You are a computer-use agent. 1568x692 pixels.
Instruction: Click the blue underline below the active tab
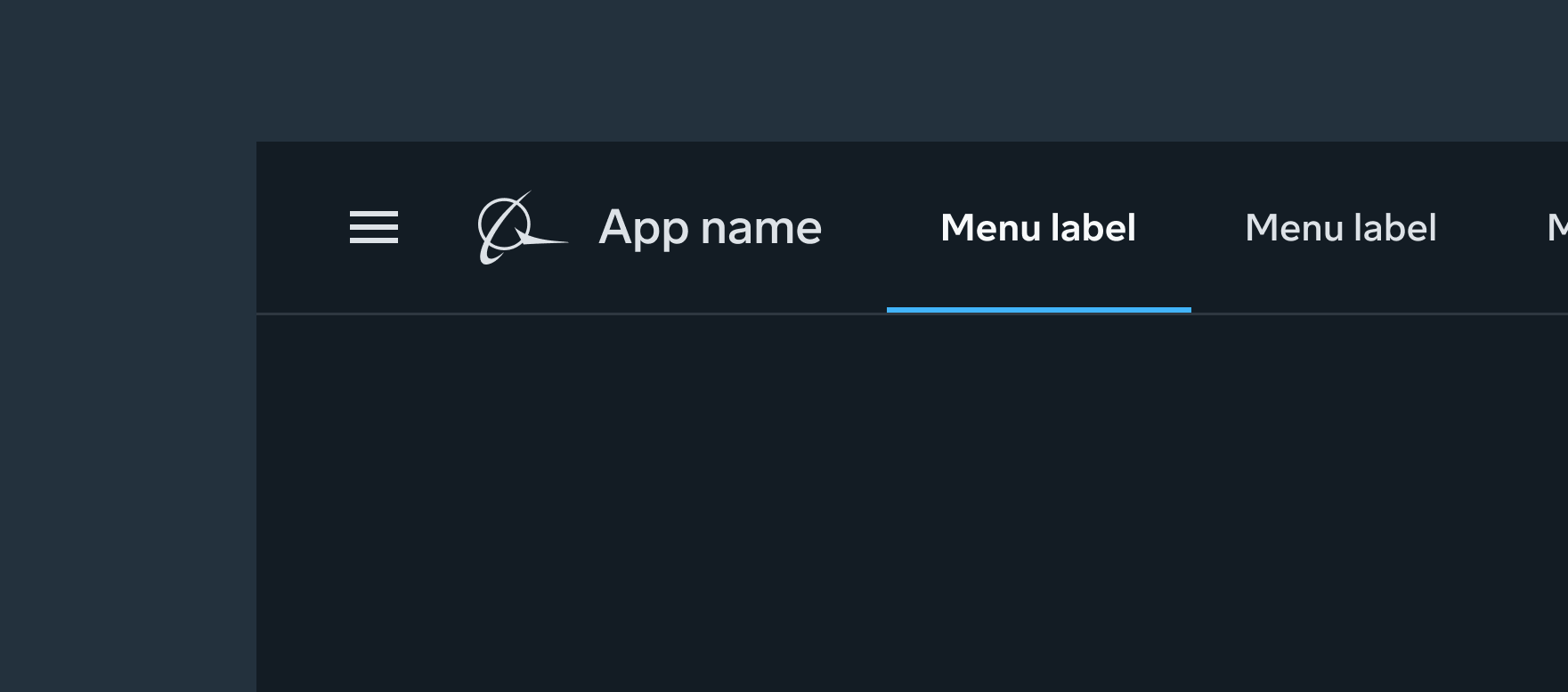click(x=1038, y=310)
